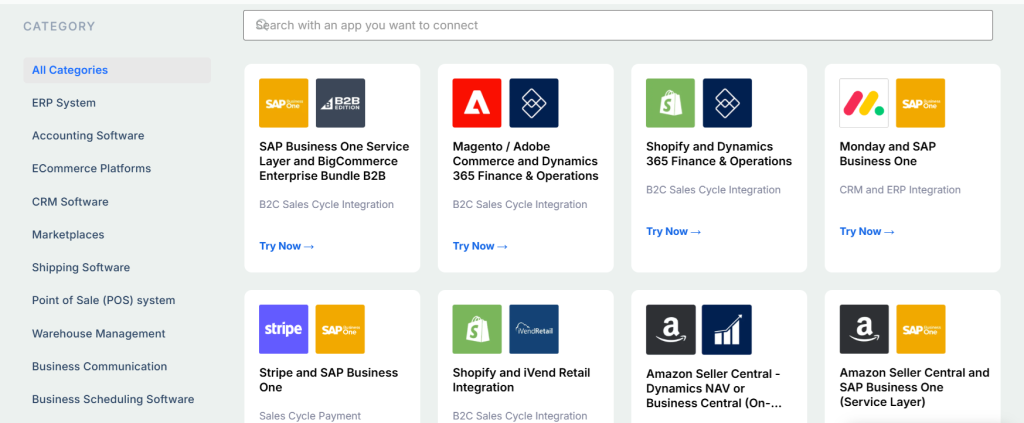
Task: Click the Monday.com colorful logo icon
Action: (864, 103)
